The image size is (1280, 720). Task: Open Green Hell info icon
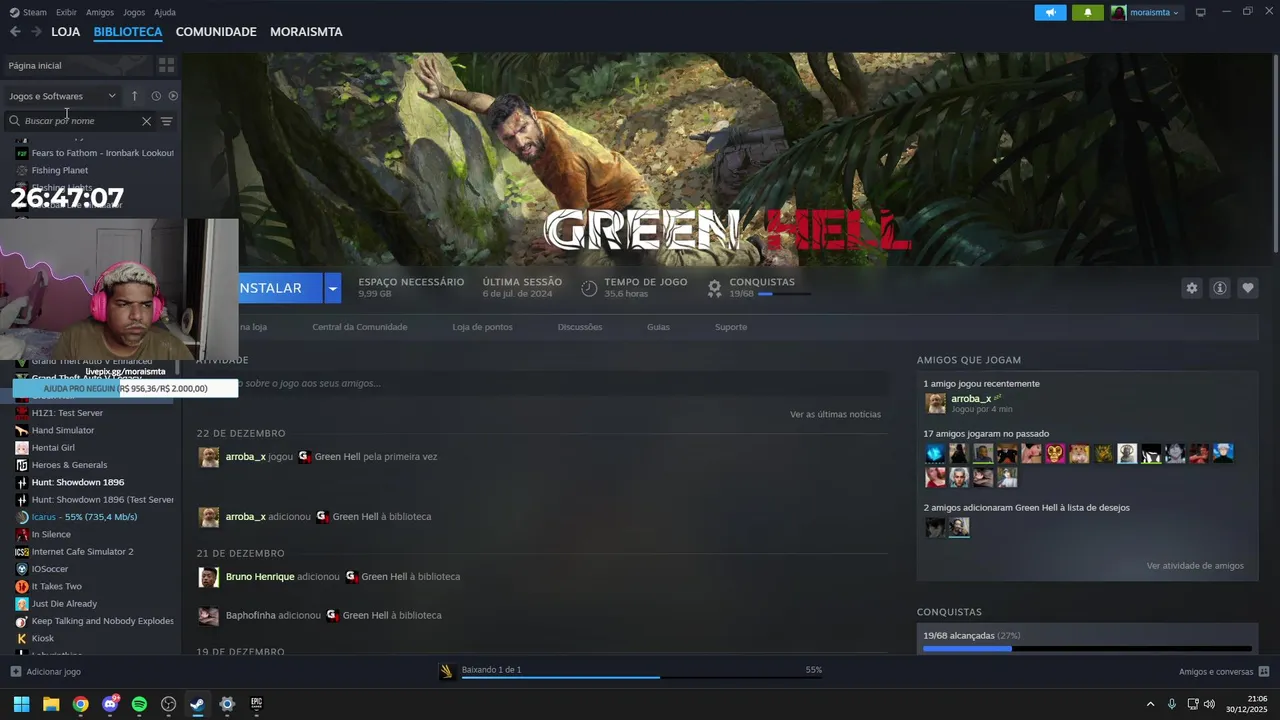coord(1220,288)
